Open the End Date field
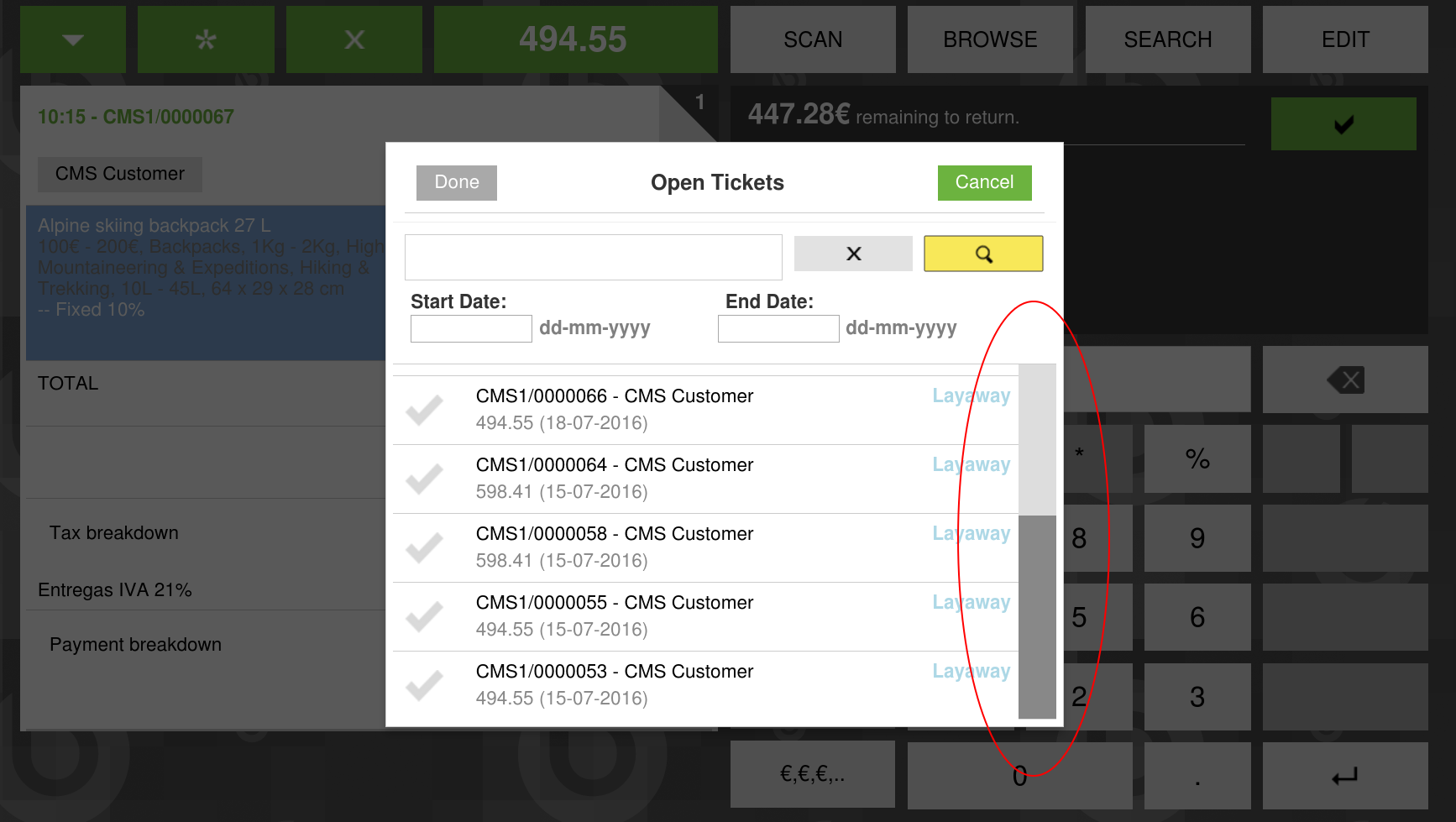This screenshot has width=1456, height=822. click(x=778, y=328)
